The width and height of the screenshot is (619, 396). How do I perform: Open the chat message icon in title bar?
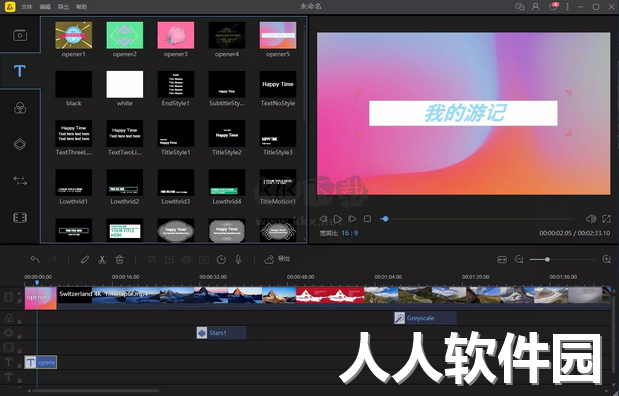(x=520, y=7)
